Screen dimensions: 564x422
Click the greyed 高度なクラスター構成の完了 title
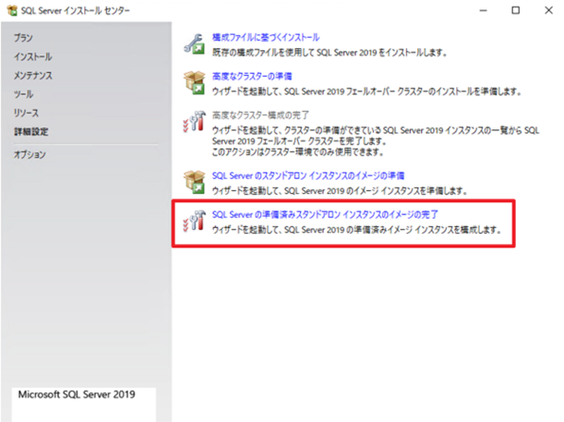click(260, 115)
